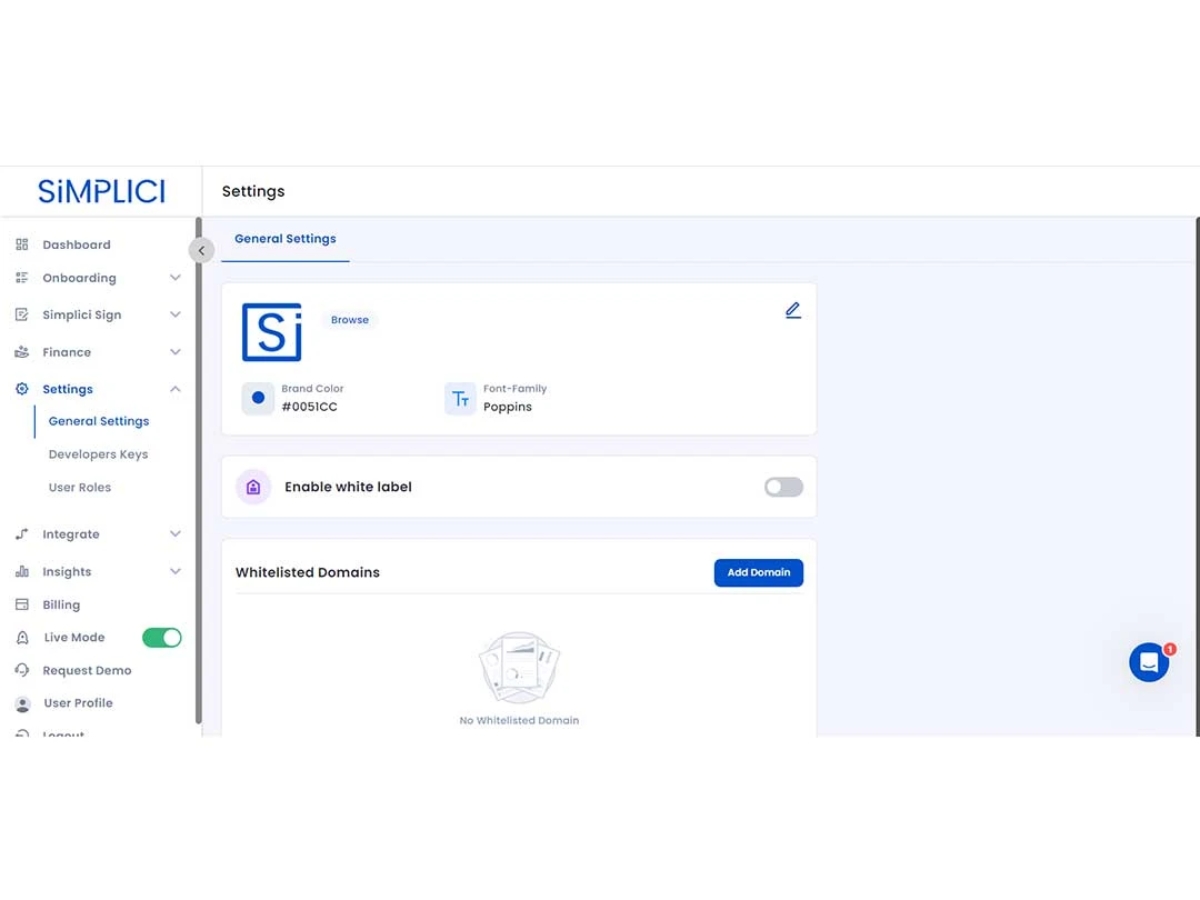Click the Whitelisted Domains heading
The image size is (1200, 900).
[308, 573]
